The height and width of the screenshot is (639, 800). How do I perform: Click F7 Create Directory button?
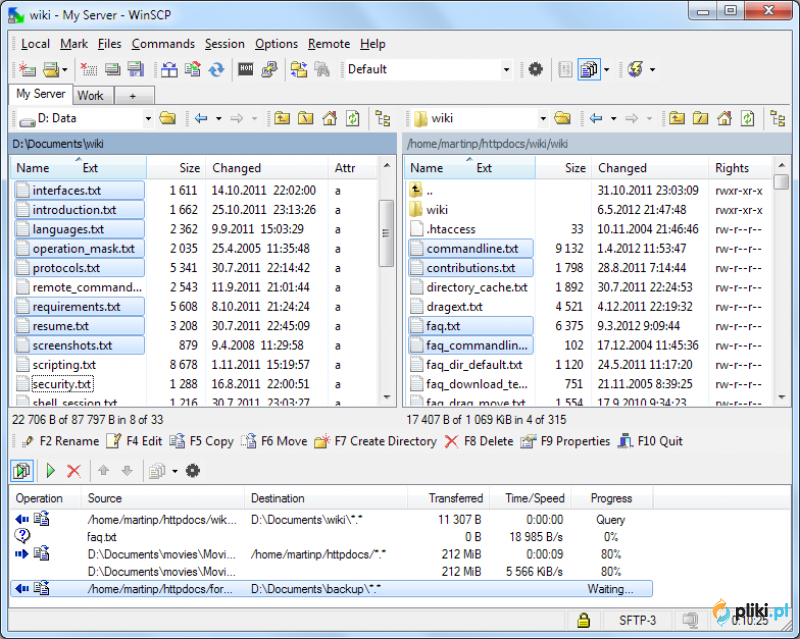pos(376,441)
